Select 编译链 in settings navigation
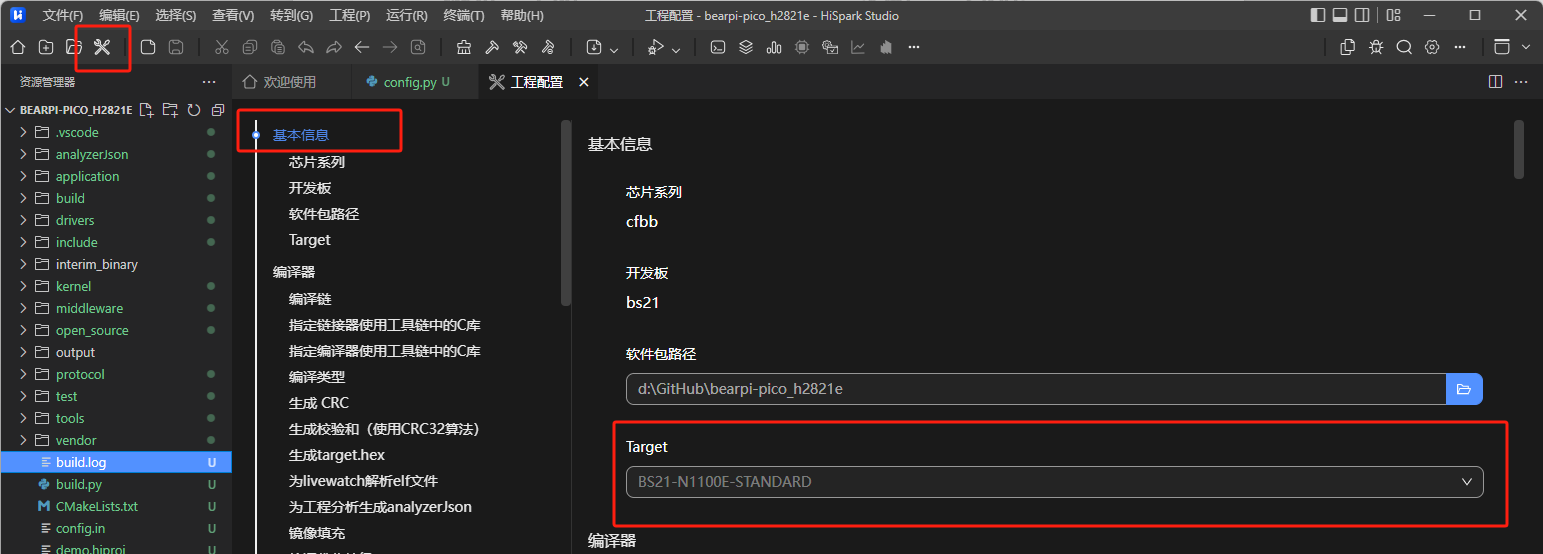1543x554 pixels. click(310, 299)
